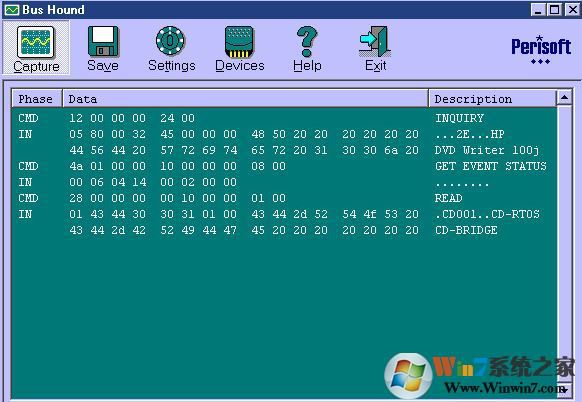Click the Bus Hound title bar icon
This screenshot has width=582, height=402.
(x=11, y=10)
